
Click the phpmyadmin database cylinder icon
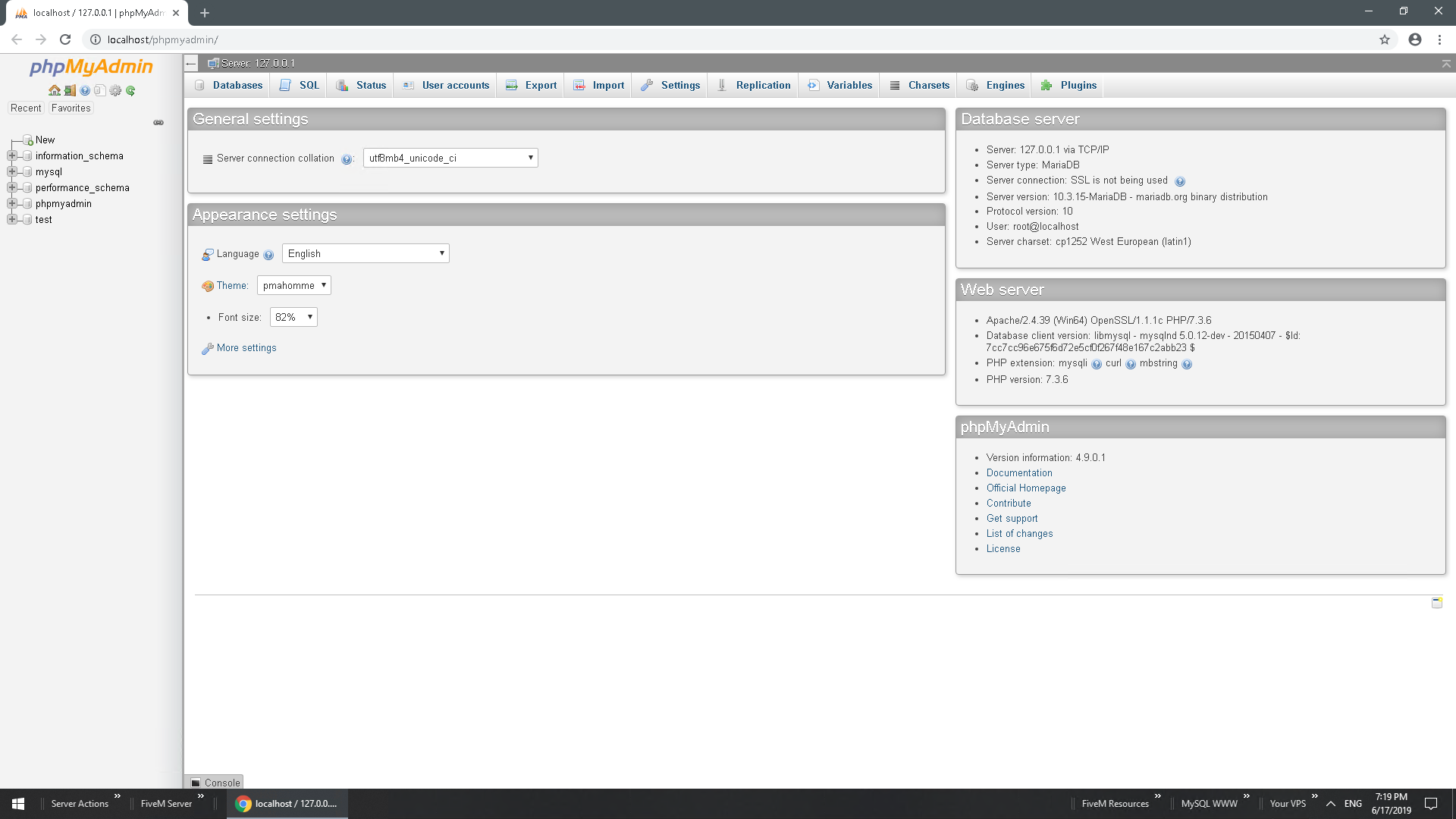tap(27, 204)
